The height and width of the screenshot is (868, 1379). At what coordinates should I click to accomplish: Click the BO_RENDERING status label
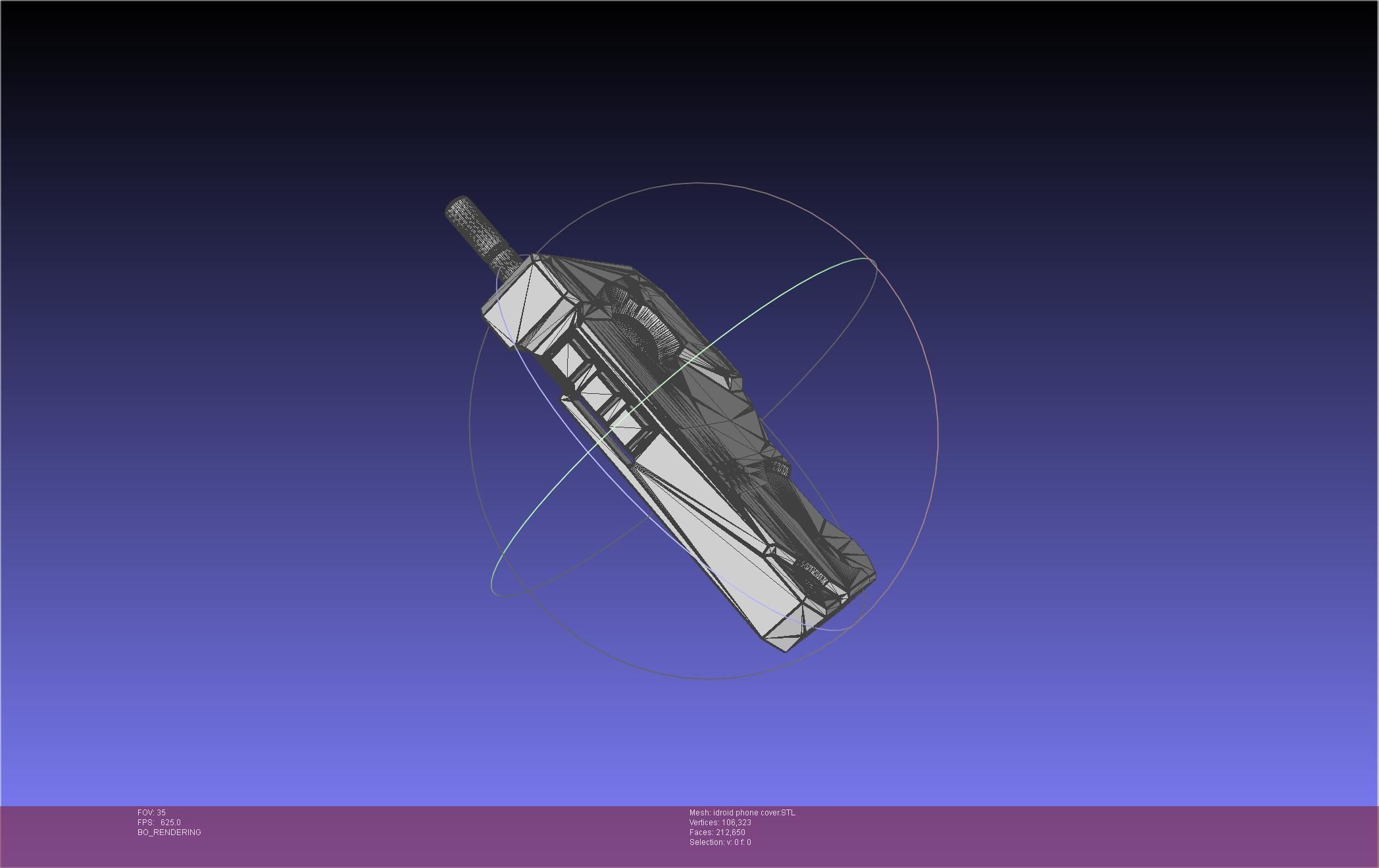coord(169,832)
